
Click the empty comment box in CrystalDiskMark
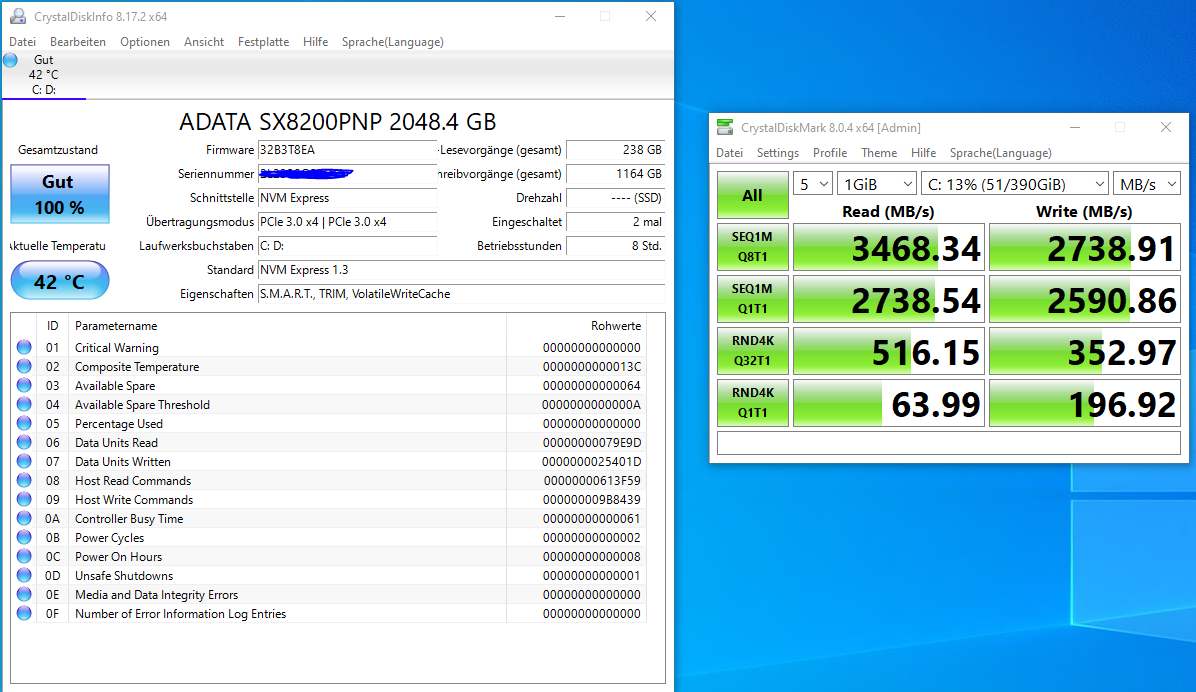coord(949,443)
